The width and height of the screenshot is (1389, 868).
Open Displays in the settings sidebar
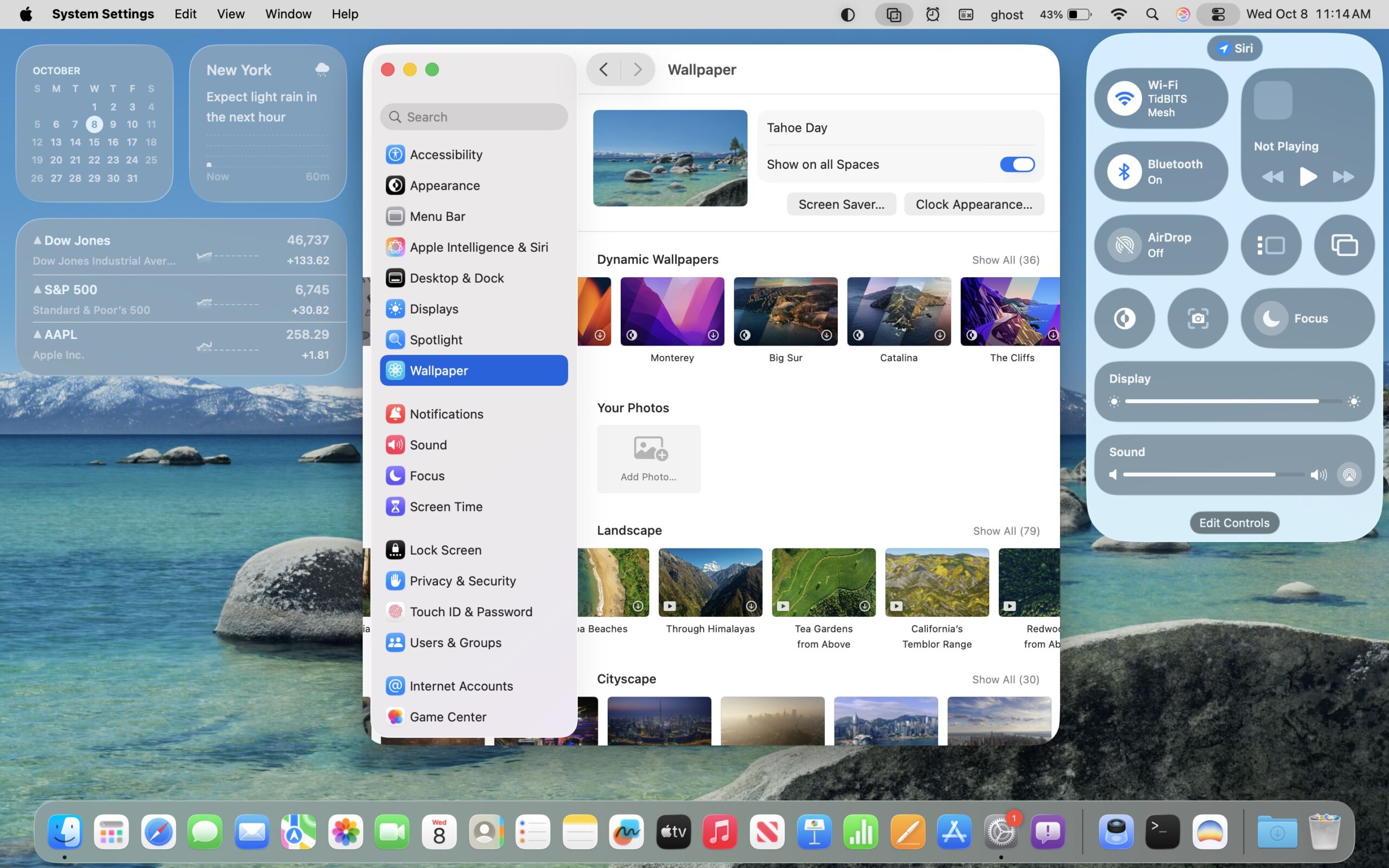point(434,309)
